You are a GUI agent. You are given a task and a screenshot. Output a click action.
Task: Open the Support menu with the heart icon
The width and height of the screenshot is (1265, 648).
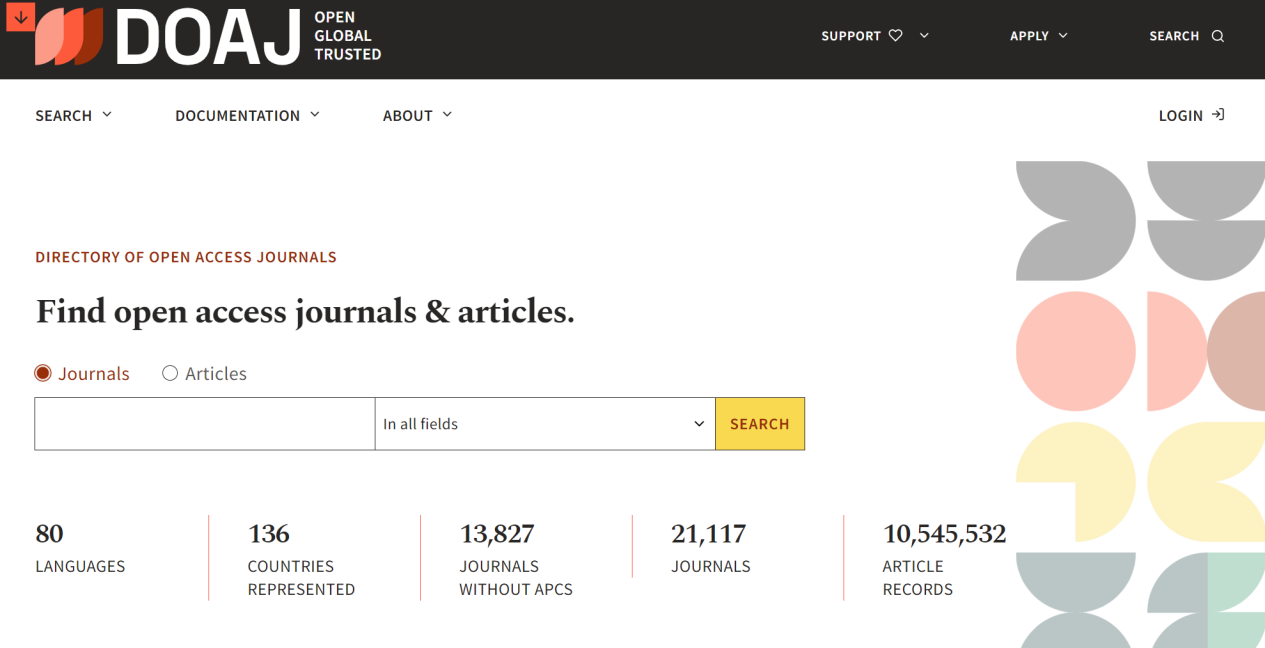coord(875,36)
